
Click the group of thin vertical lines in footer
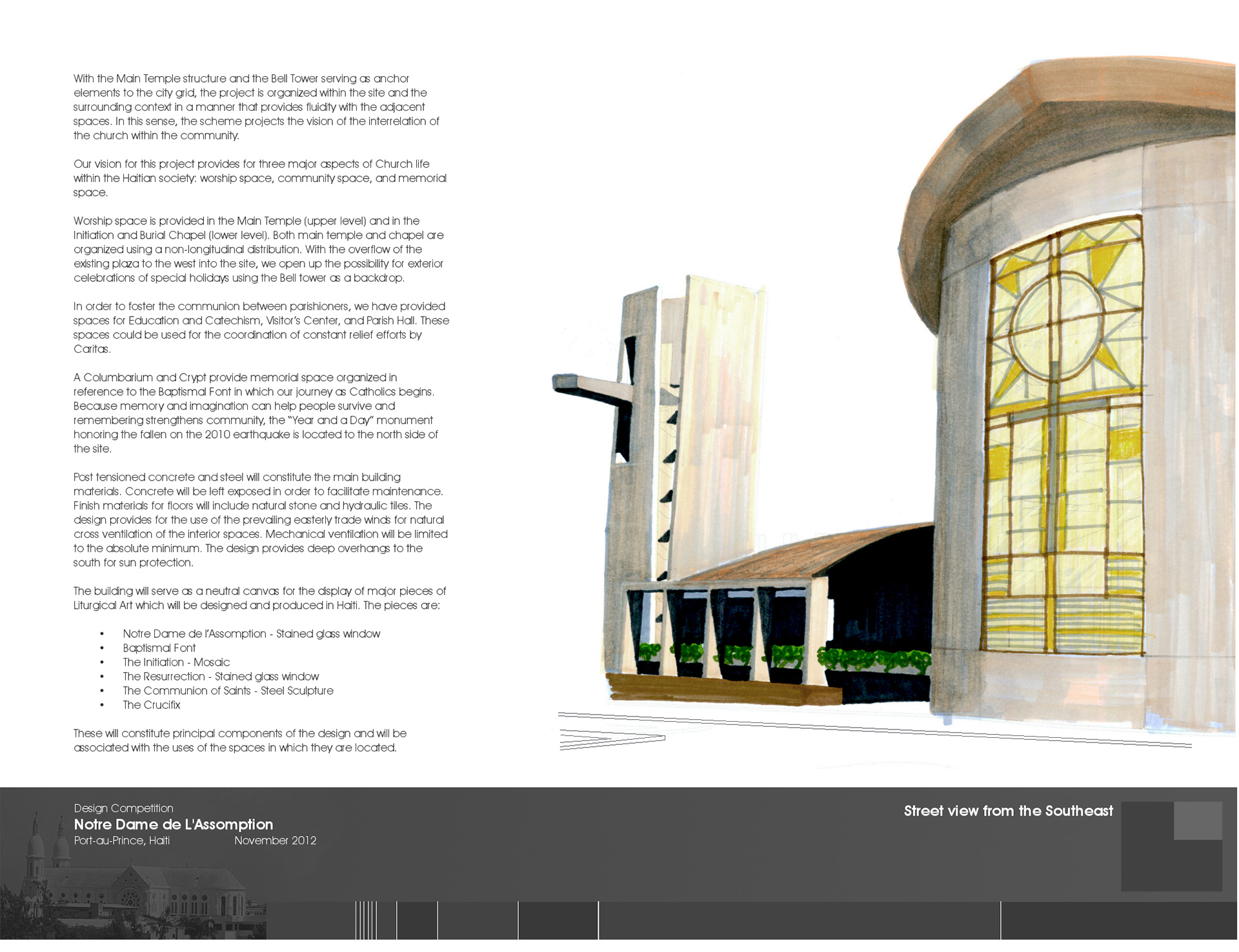coord(366,920)
